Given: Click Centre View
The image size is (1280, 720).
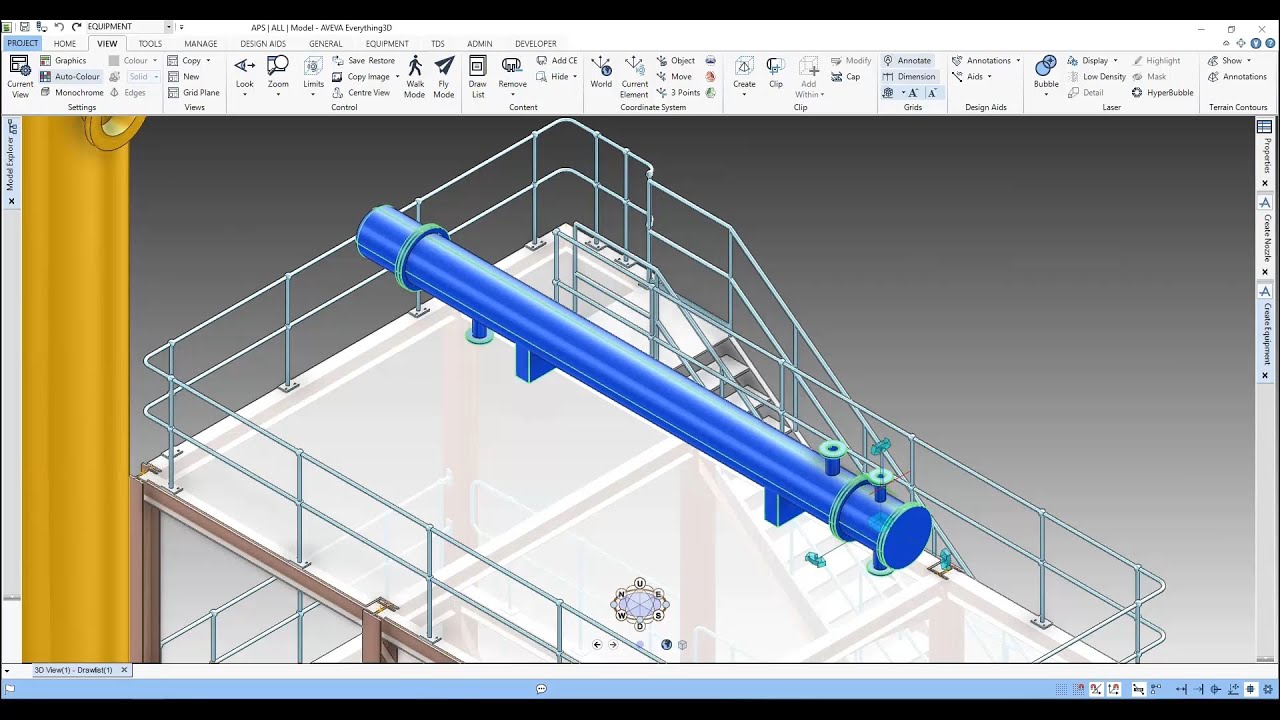Looking at the screenshot, I should click(x=361, y=93).
